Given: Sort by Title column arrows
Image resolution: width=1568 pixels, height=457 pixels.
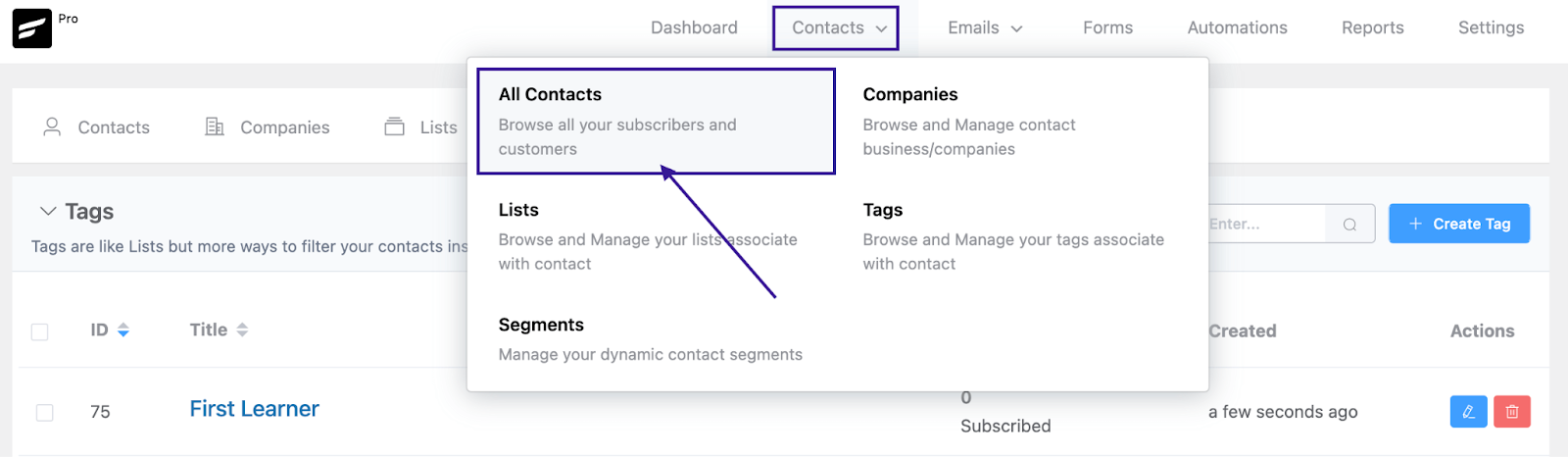Looking at the screenshot, I should [x=242, y=330].
